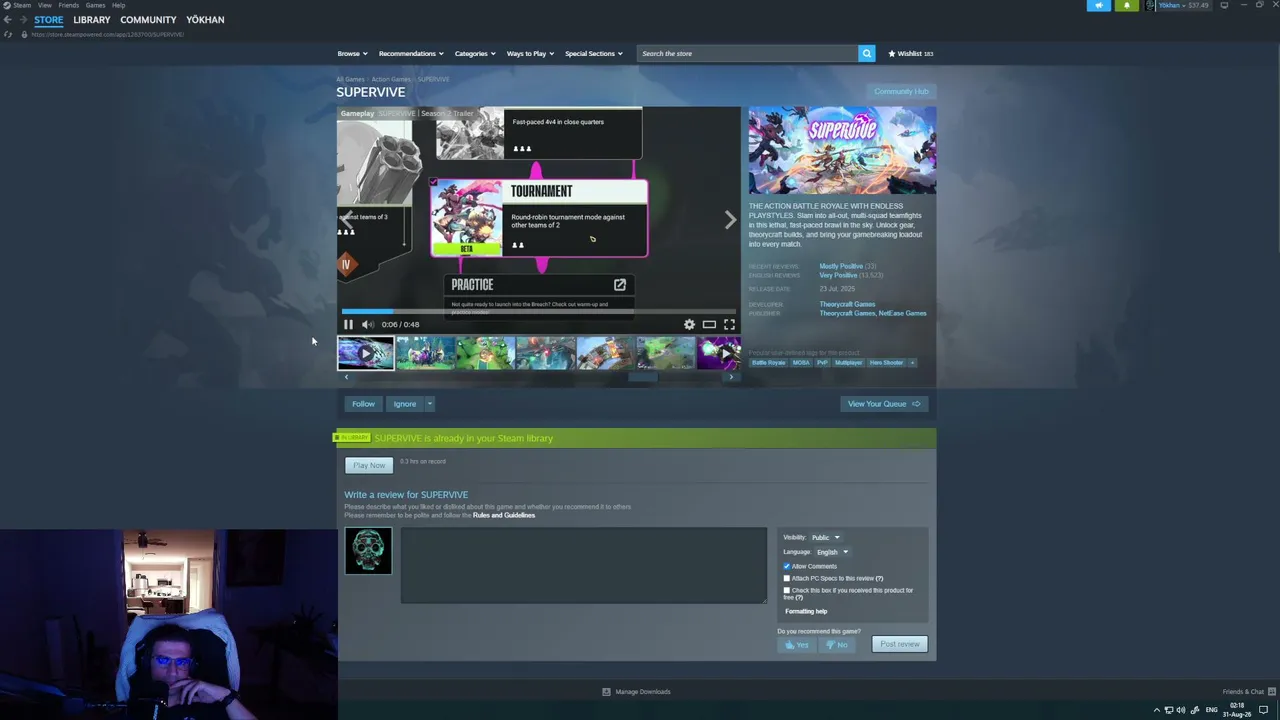Expand the Browse store menu
The height and width of the screenshot is (720, 1280).
[x=352, y=53]
